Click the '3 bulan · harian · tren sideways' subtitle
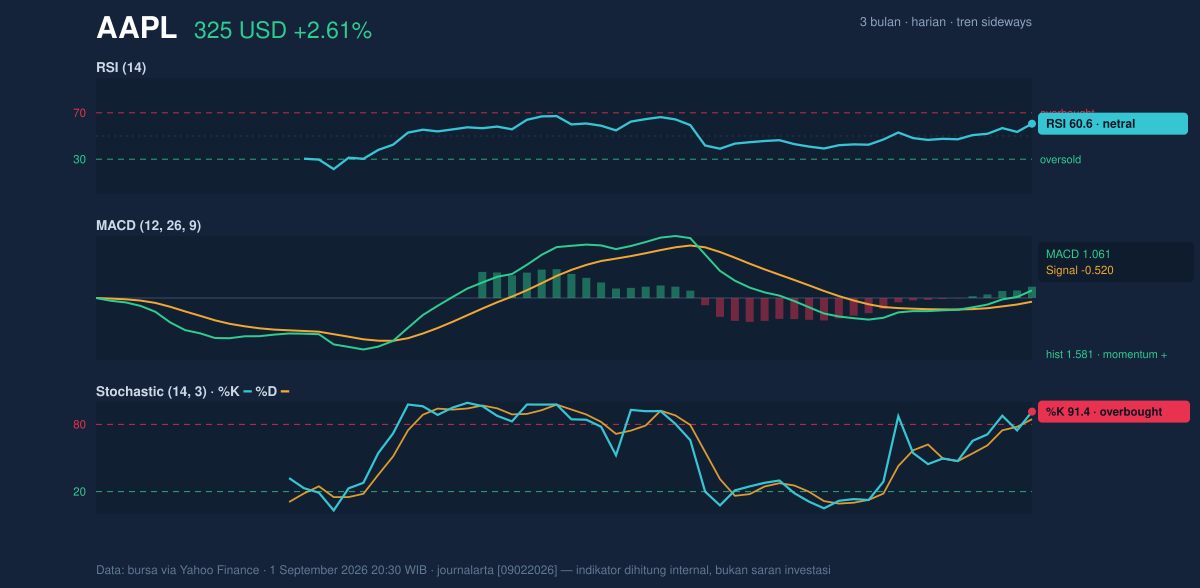The width and height of the screenshot is (1200, 588). pyautogui.click(x=945, y=22)
